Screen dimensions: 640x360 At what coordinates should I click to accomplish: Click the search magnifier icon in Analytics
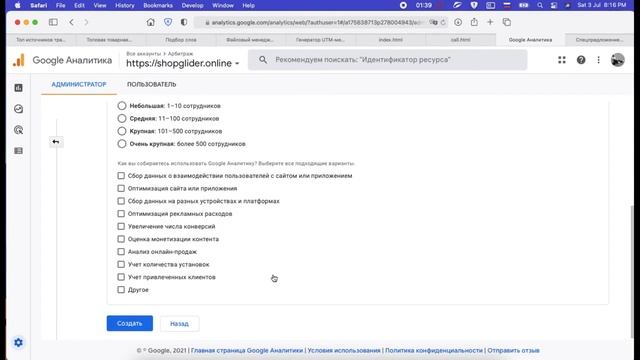click(263, 60)
